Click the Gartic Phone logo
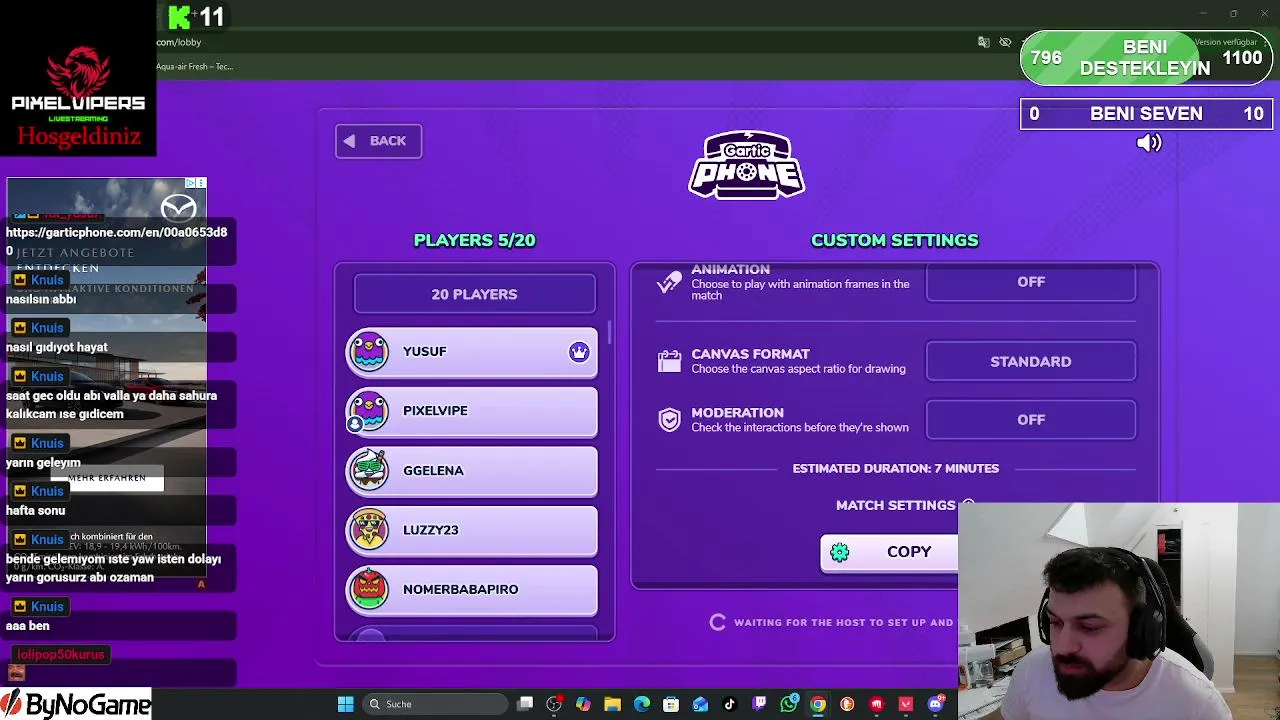 (x=746, y=165)
